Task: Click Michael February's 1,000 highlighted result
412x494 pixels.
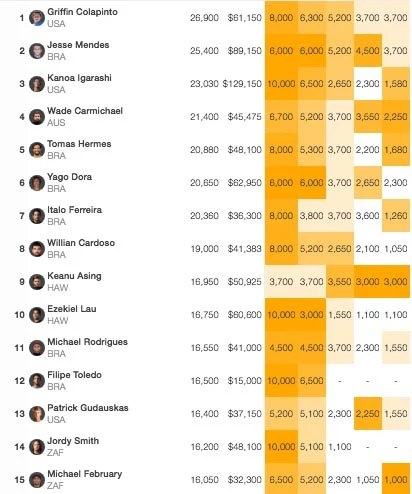Action: click(396, 480)
